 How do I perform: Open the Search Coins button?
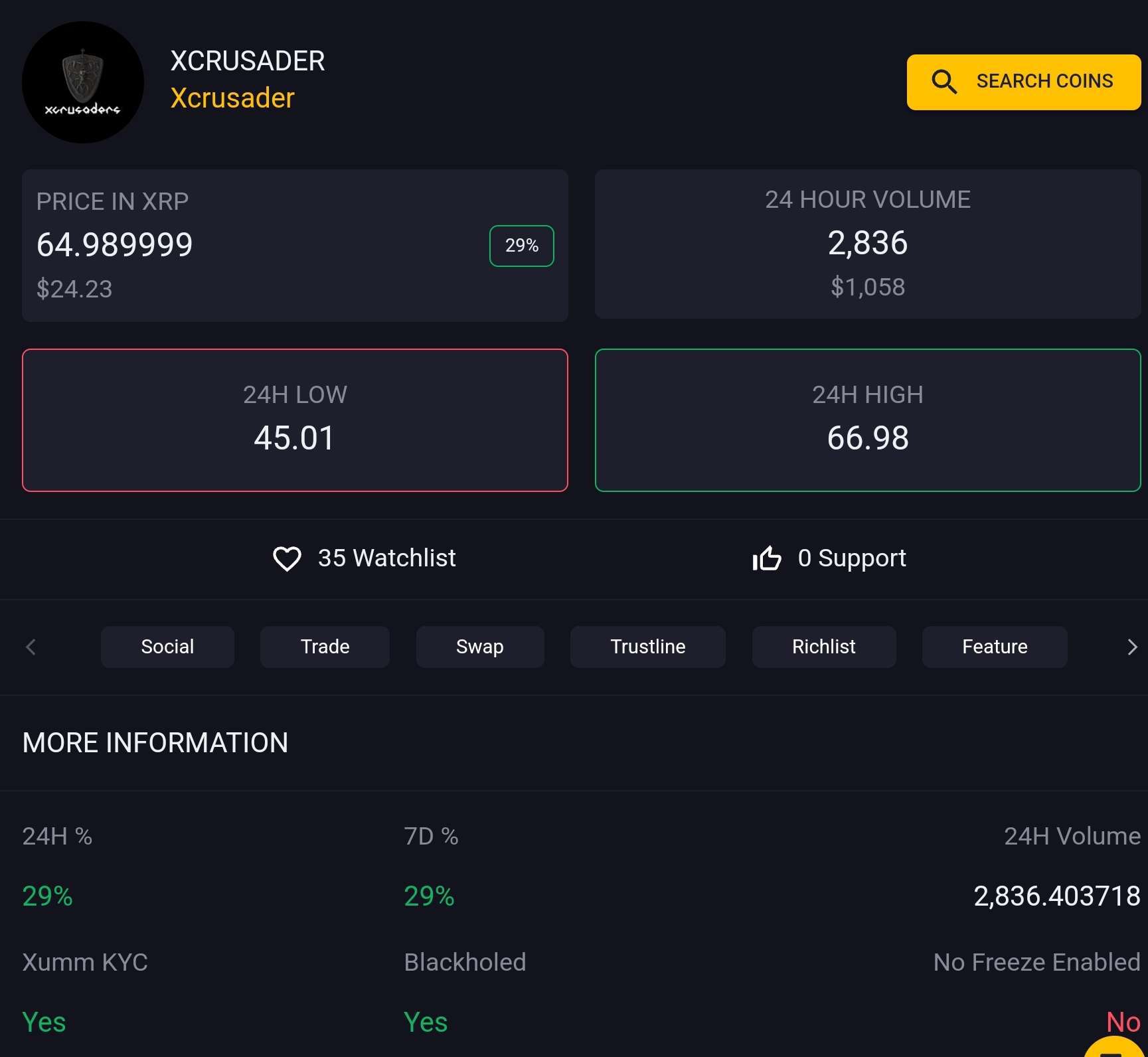click(1024, 82)
